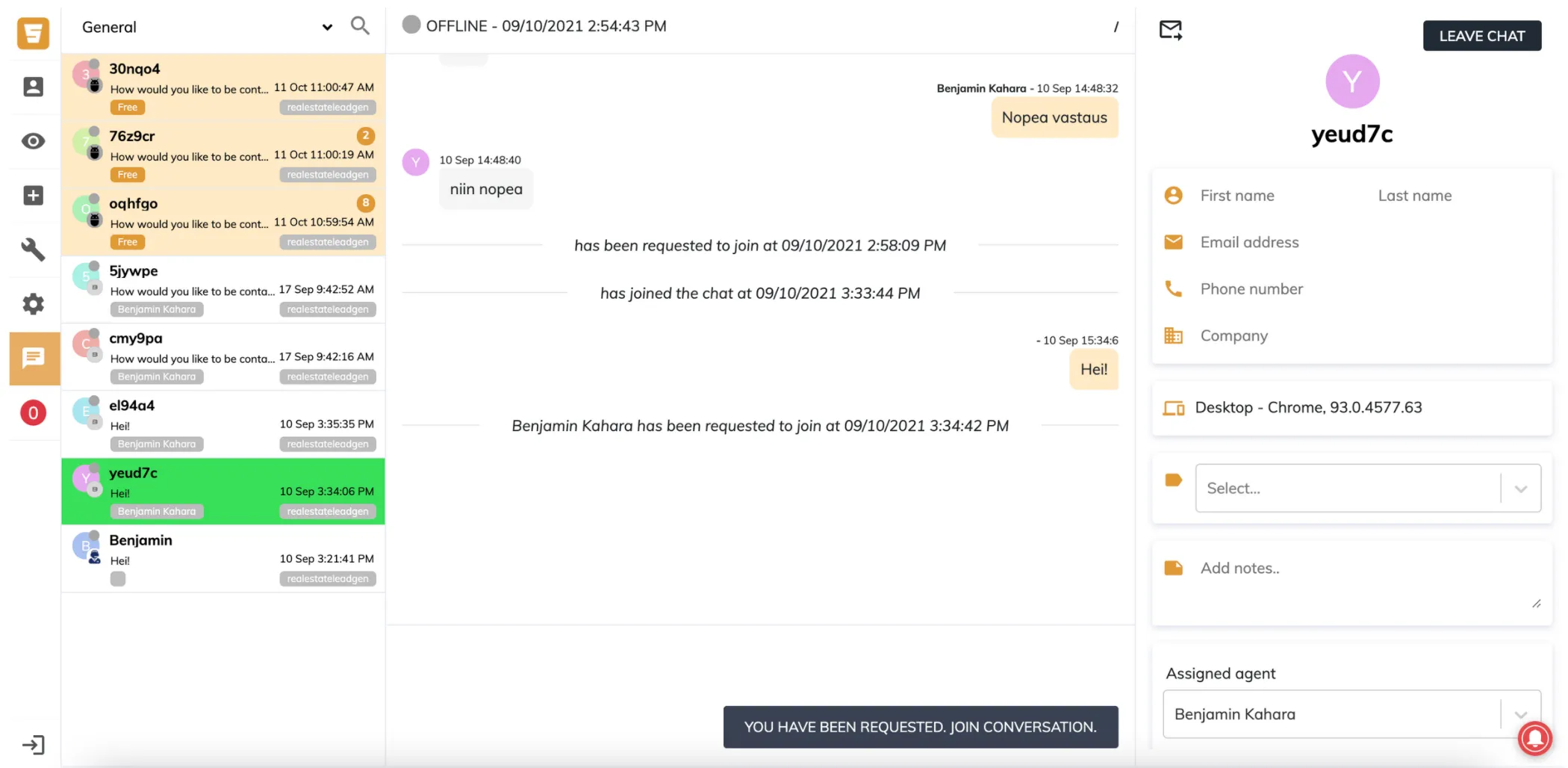Click the Last name field

click(x=1456, y=196)
